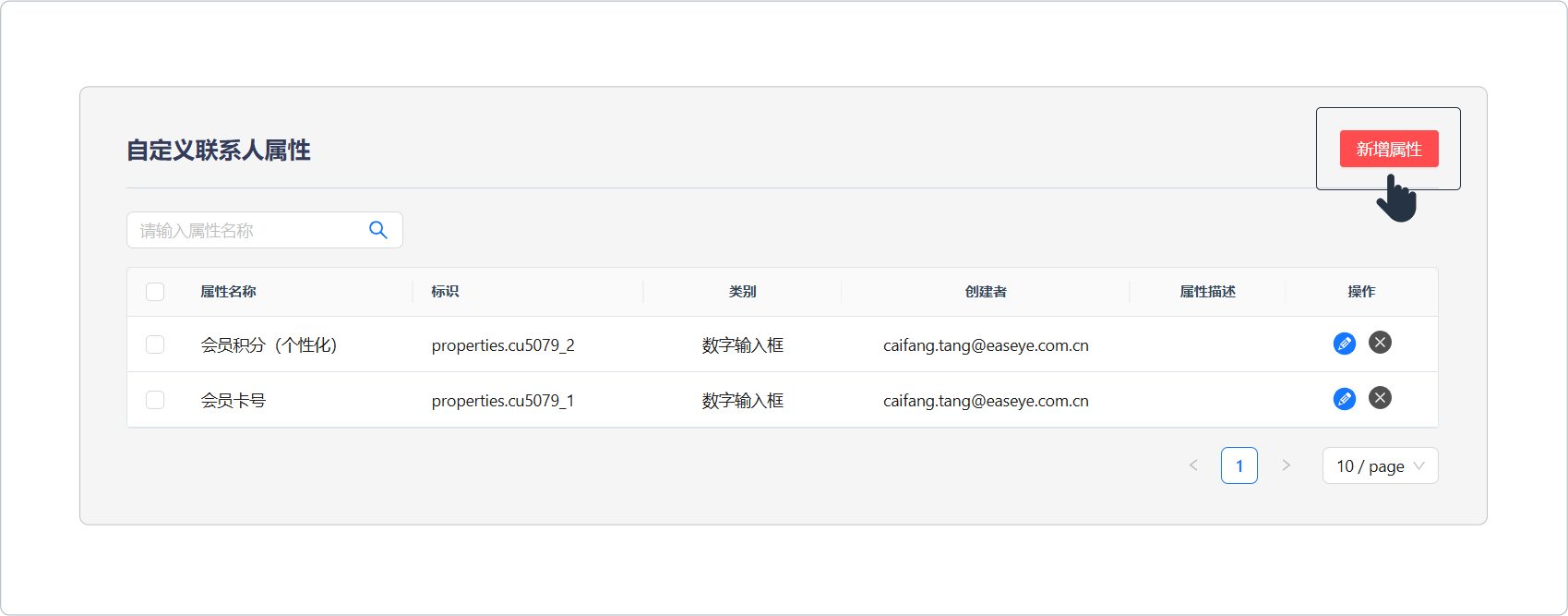Image resolution: width=1568 pixels, height=616 pixels.
Task: Click the 操作 column header
Action: 1361,292
